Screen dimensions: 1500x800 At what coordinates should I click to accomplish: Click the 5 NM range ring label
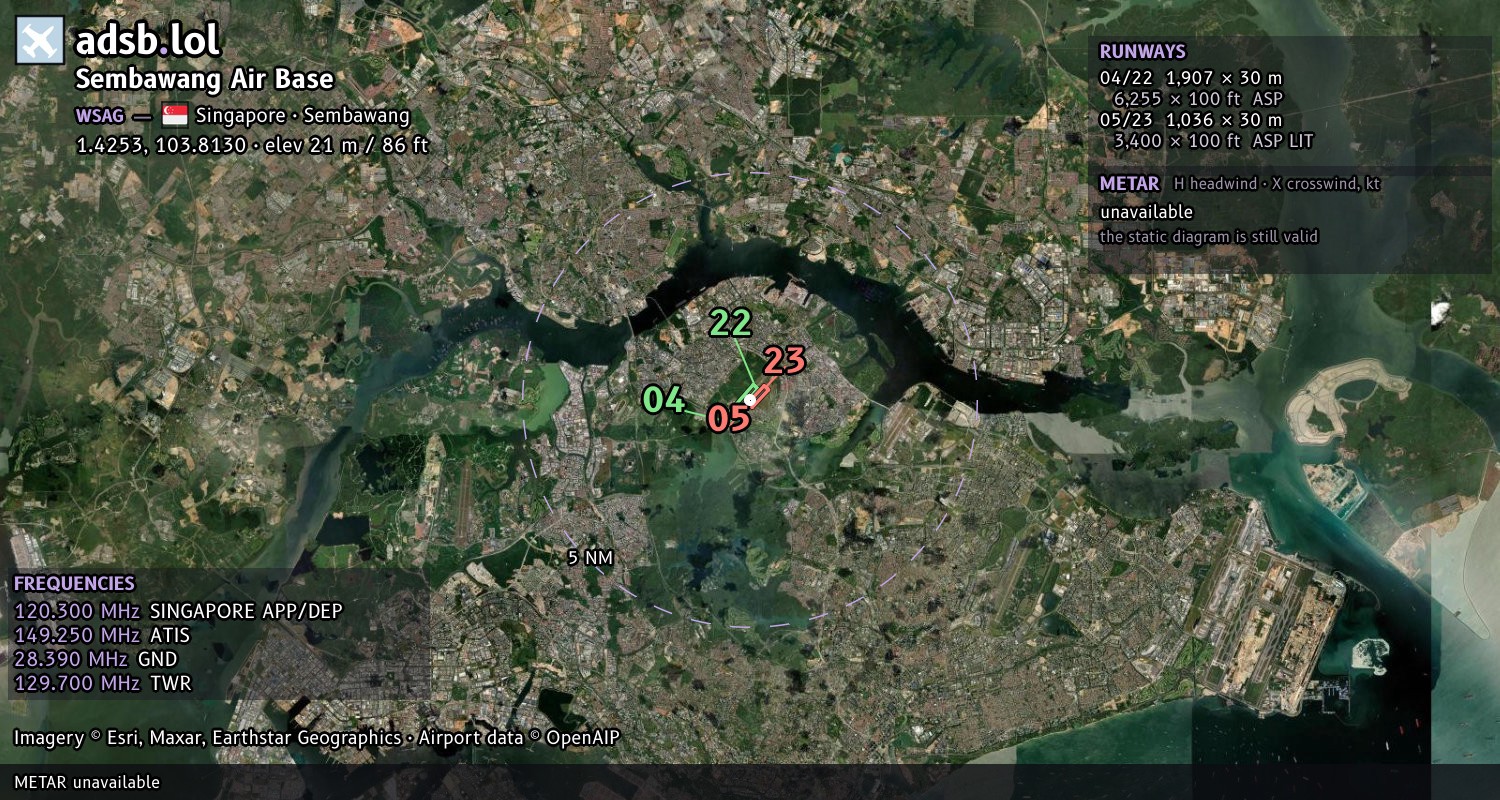(x=589, y=558)
